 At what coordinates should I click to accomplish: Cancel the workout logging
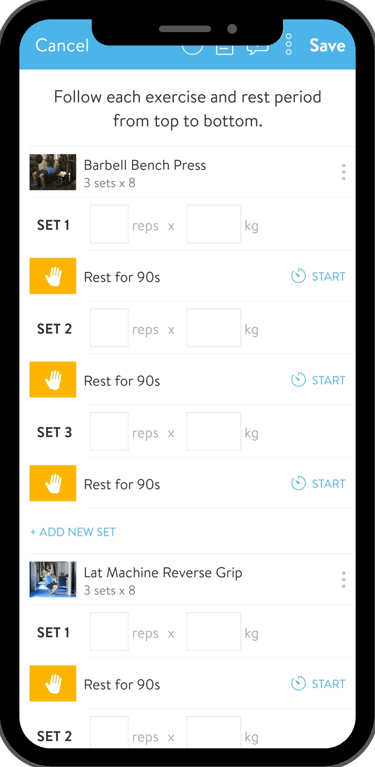click(x=62, y=45)
